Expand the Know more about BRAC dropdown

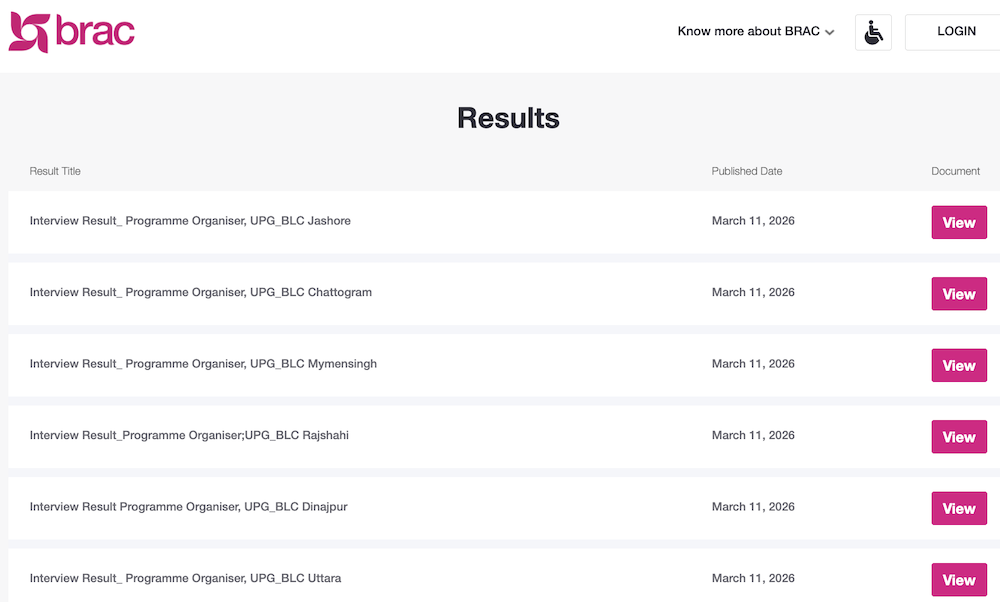pos(755,31)
